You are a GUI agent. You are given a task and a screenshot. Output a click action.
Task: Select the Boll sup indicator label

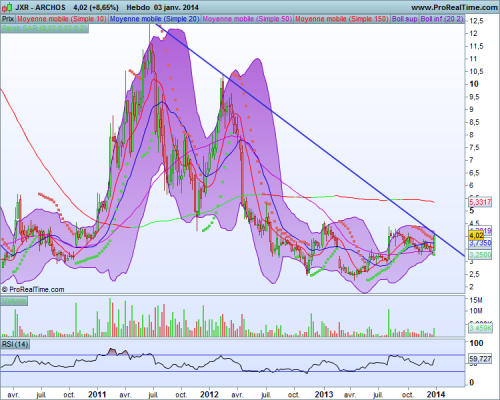[x=404, y=19]
